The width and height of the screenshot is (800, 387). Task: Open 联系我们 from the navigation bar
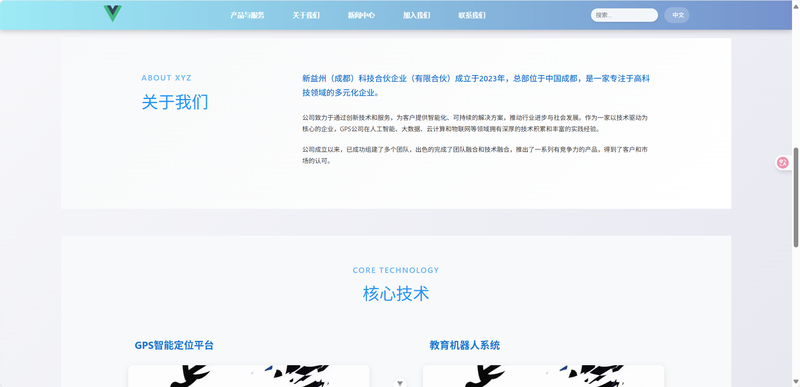click(472, 15)
